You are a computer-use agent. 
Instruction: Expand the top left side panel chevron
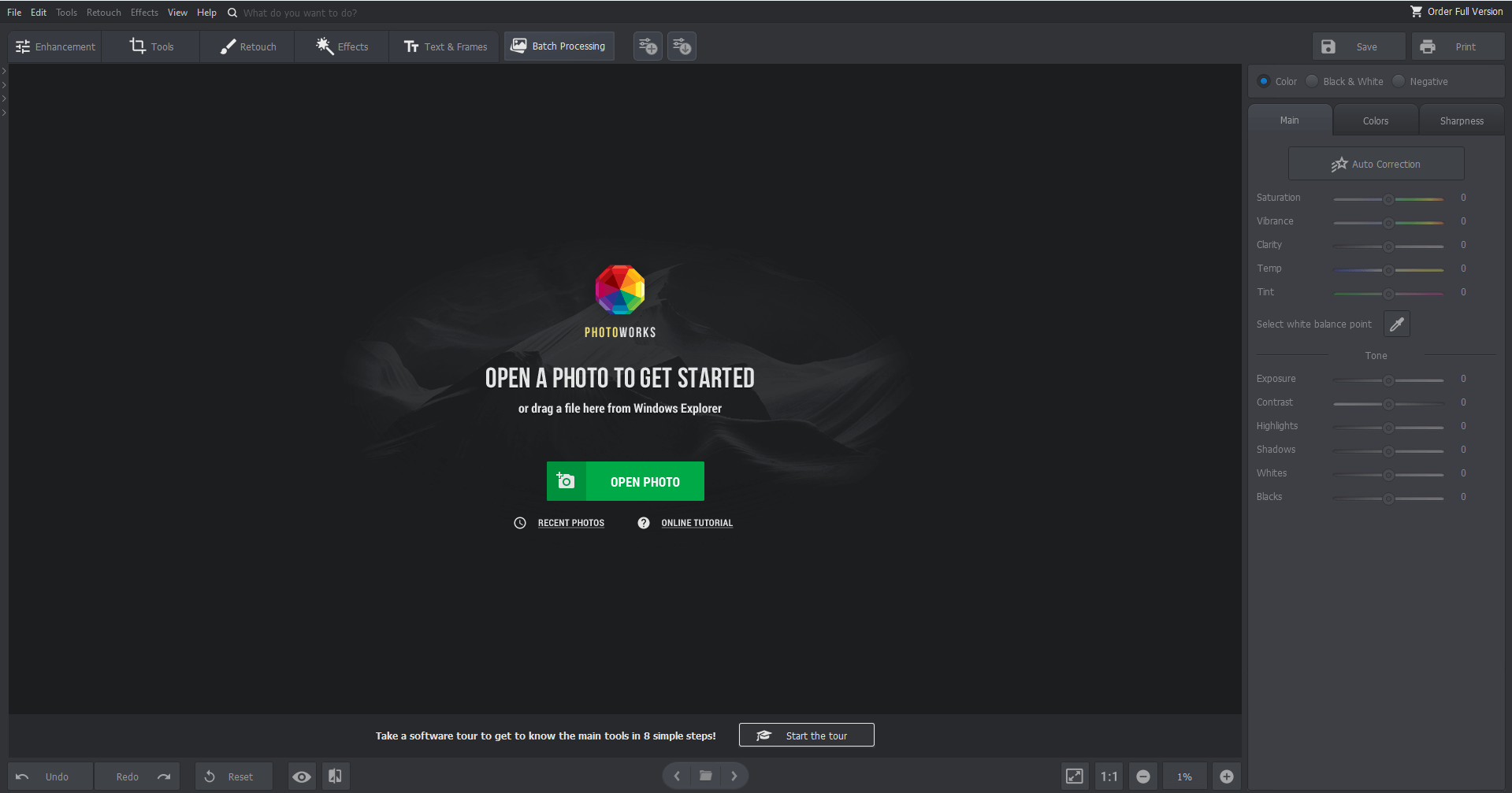click(x=4, y=71)
